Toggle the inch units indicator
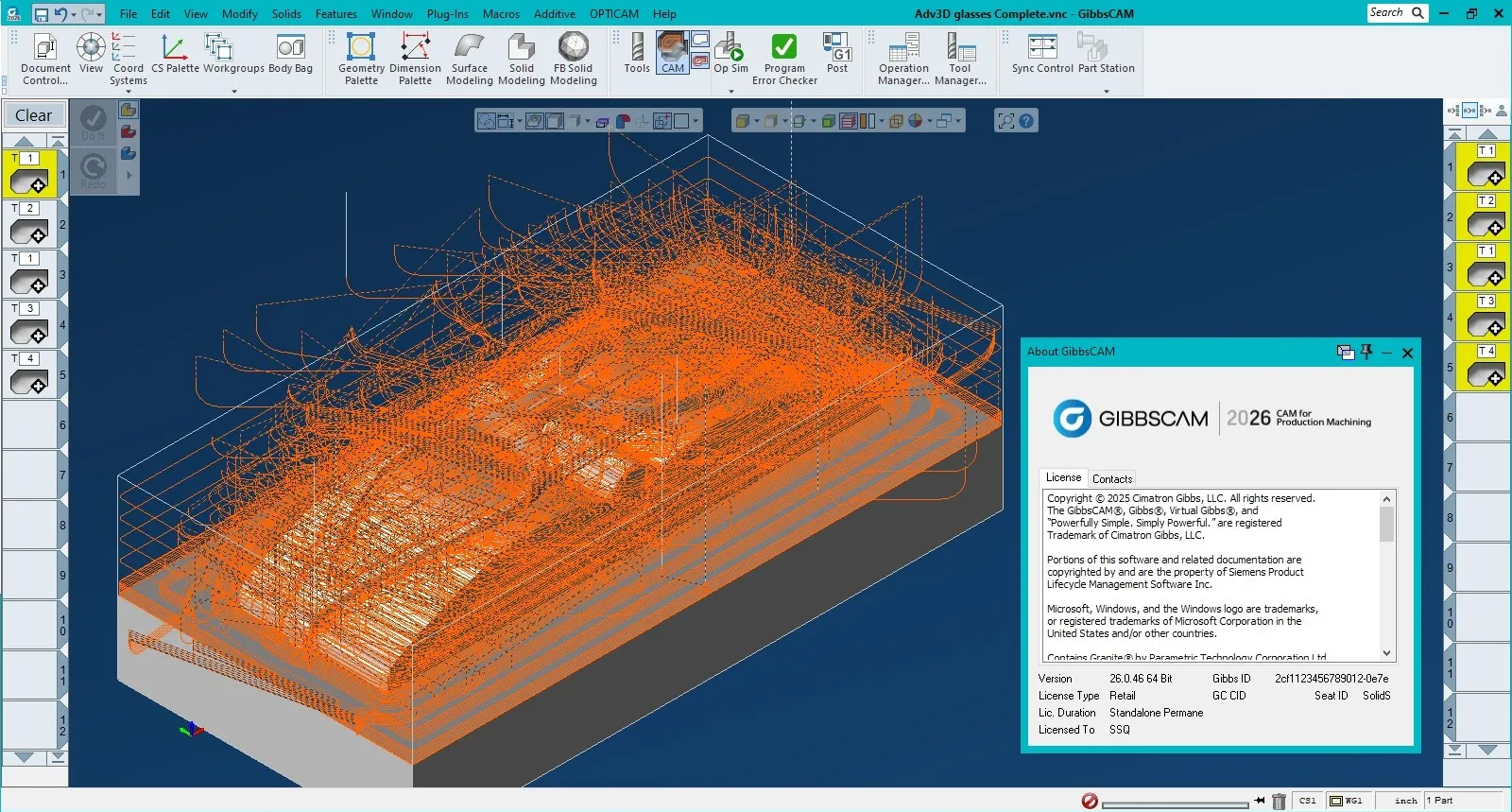The image size is (1512, 812). coord(1405,801)
